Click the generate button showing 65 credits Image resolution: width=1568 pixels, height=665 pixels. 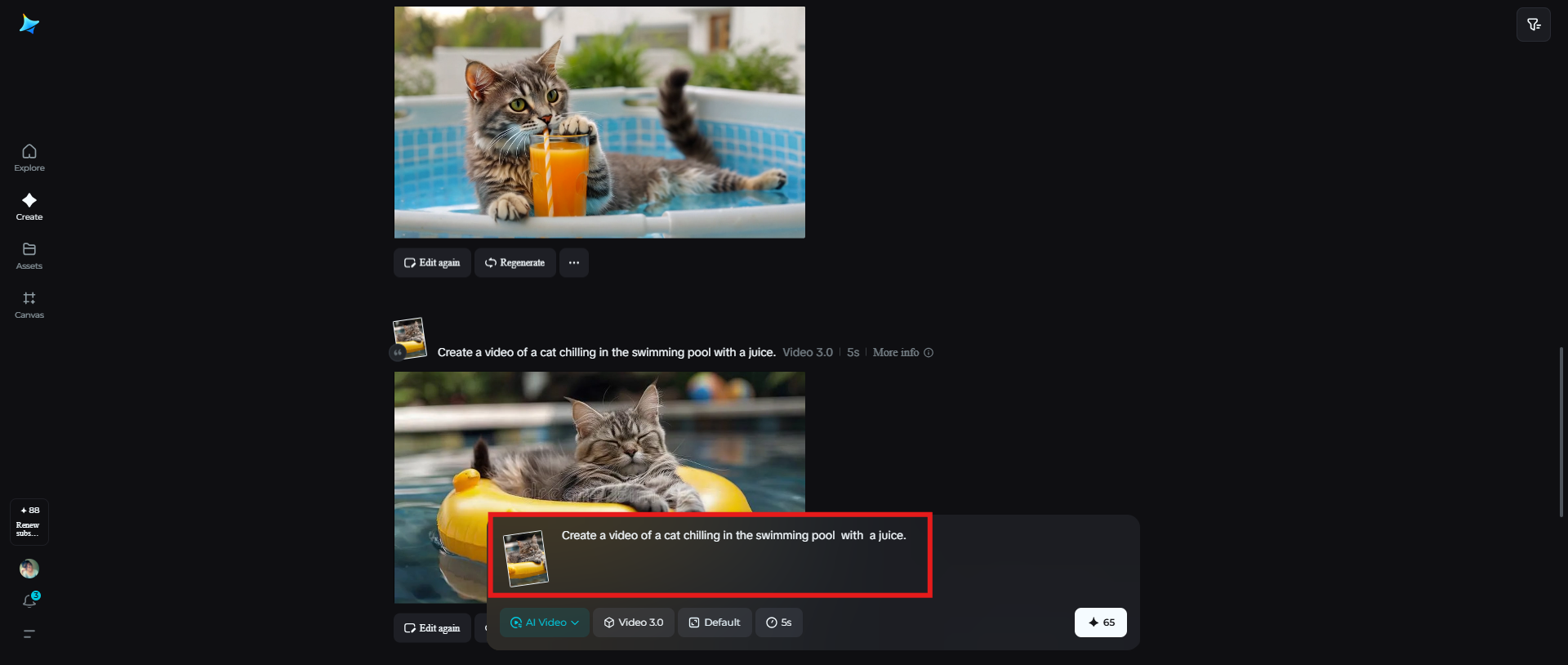tap(1101, 623)
